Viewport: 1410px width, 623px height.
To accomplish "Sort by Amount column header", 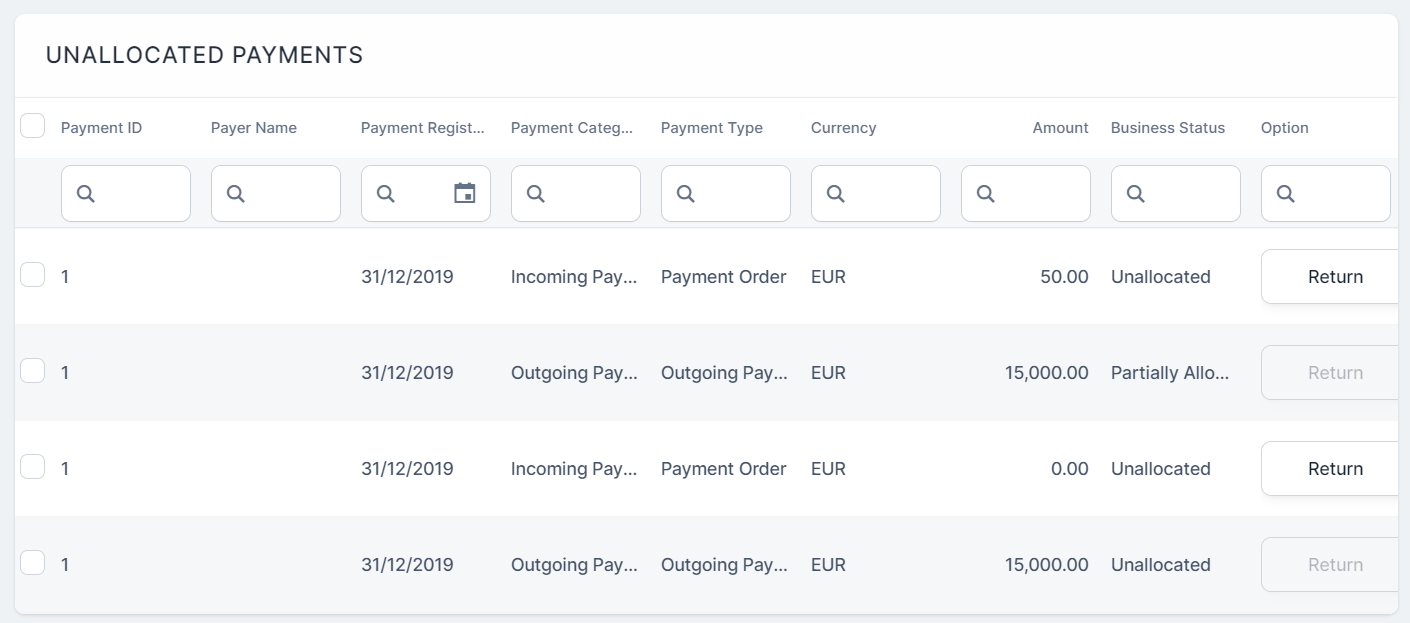I will tap(1060, 128).
